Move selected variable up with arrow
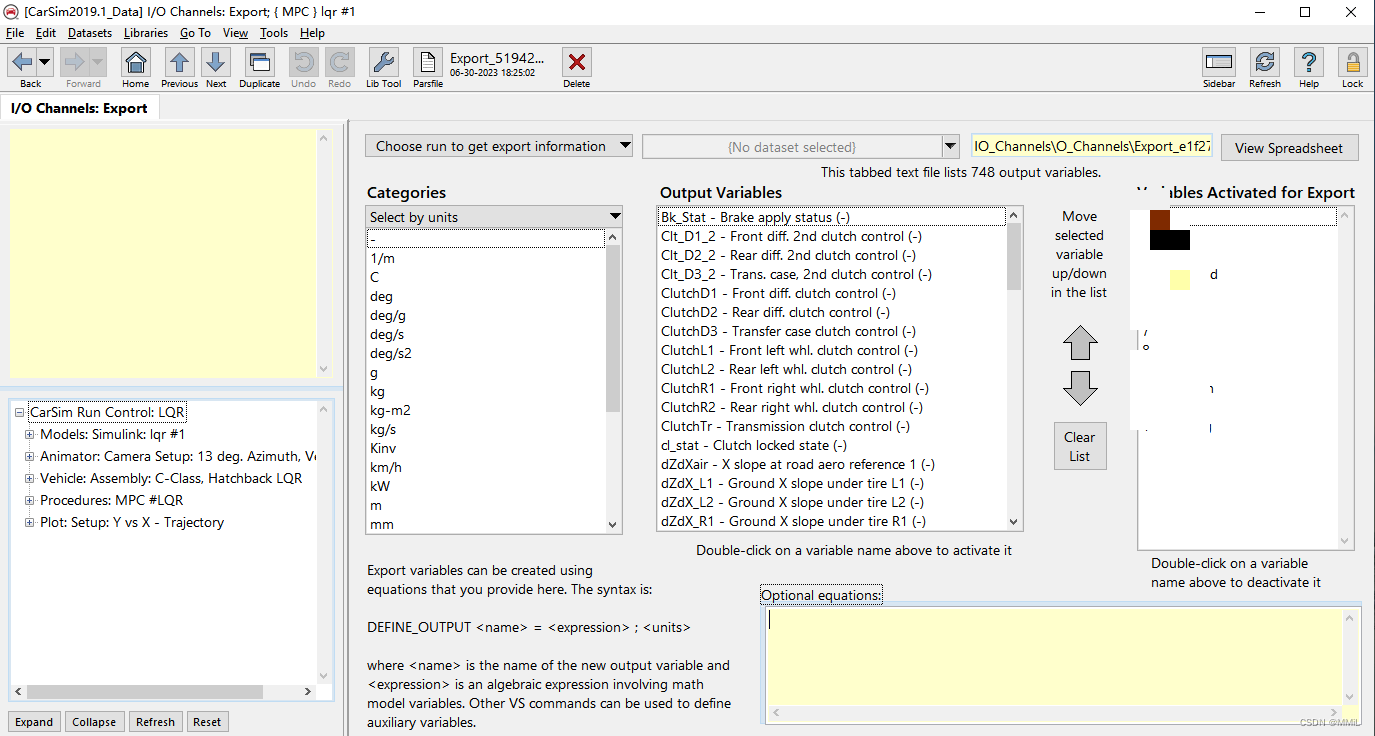This screenshot has height=736, width=1375. (x=1080, y=343)
